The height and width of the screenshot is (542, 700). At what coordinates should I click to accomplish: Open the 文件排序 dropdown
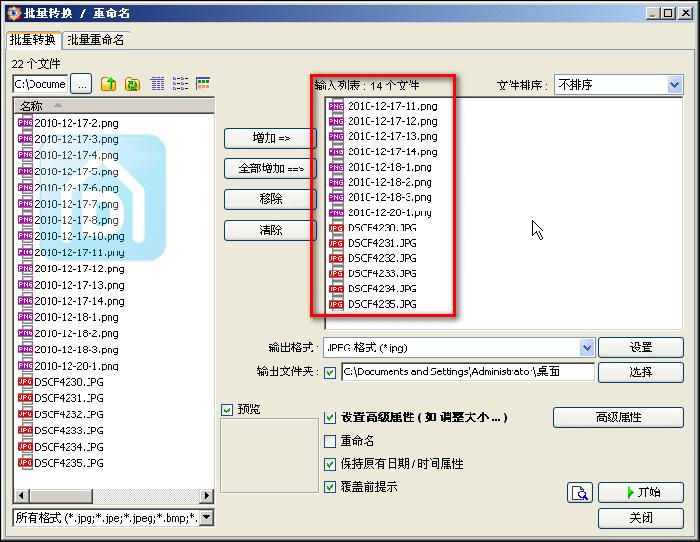pyautogui.click(x=675, y=84)
